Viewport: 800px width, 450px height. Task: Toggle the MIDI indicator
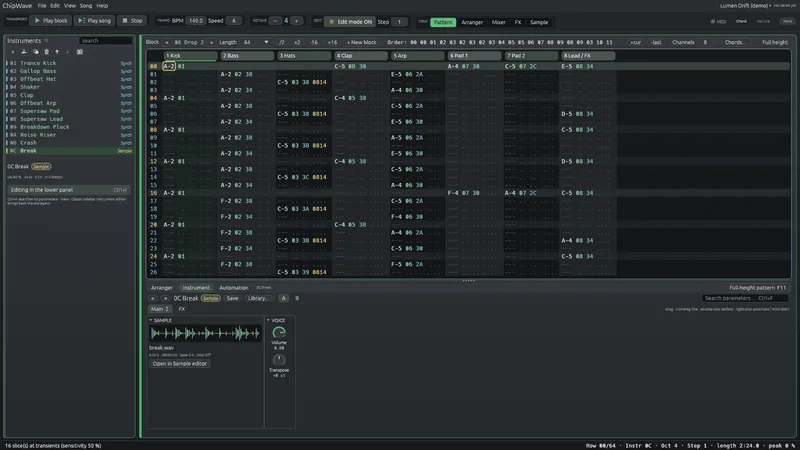(x=718, y=21)
